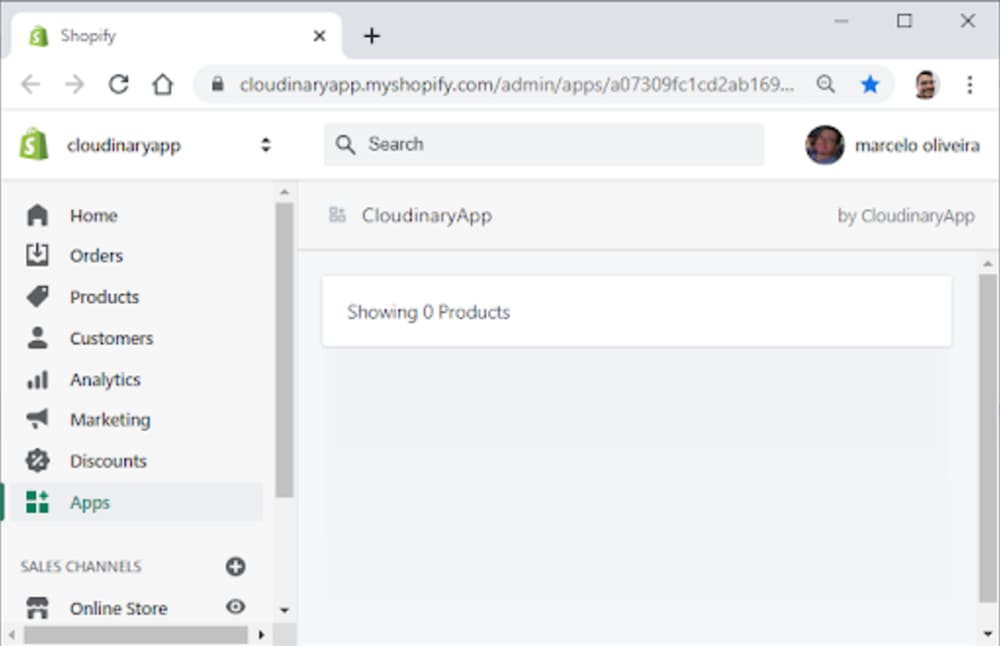The width and height of the screenshot is (1000, 646).
Task: Click the Search field
Action: (543, 144)
